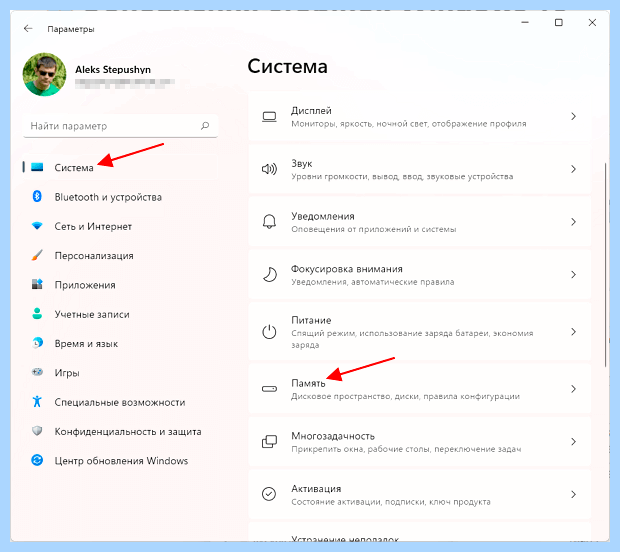Click the Игры controller icon

click(x=37, y=372)
